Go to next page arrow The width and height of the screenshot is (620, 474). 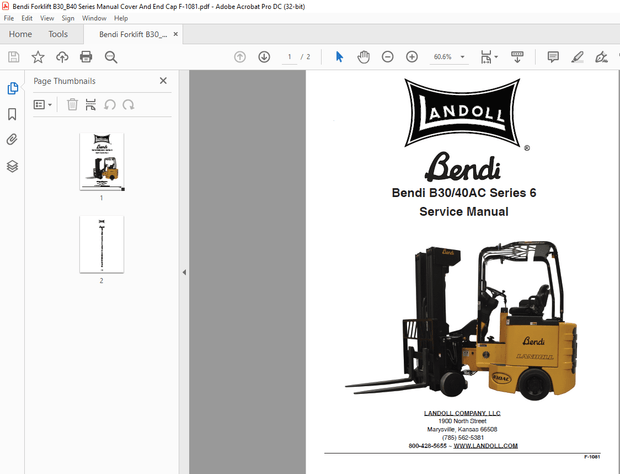(x=264, y=57)
